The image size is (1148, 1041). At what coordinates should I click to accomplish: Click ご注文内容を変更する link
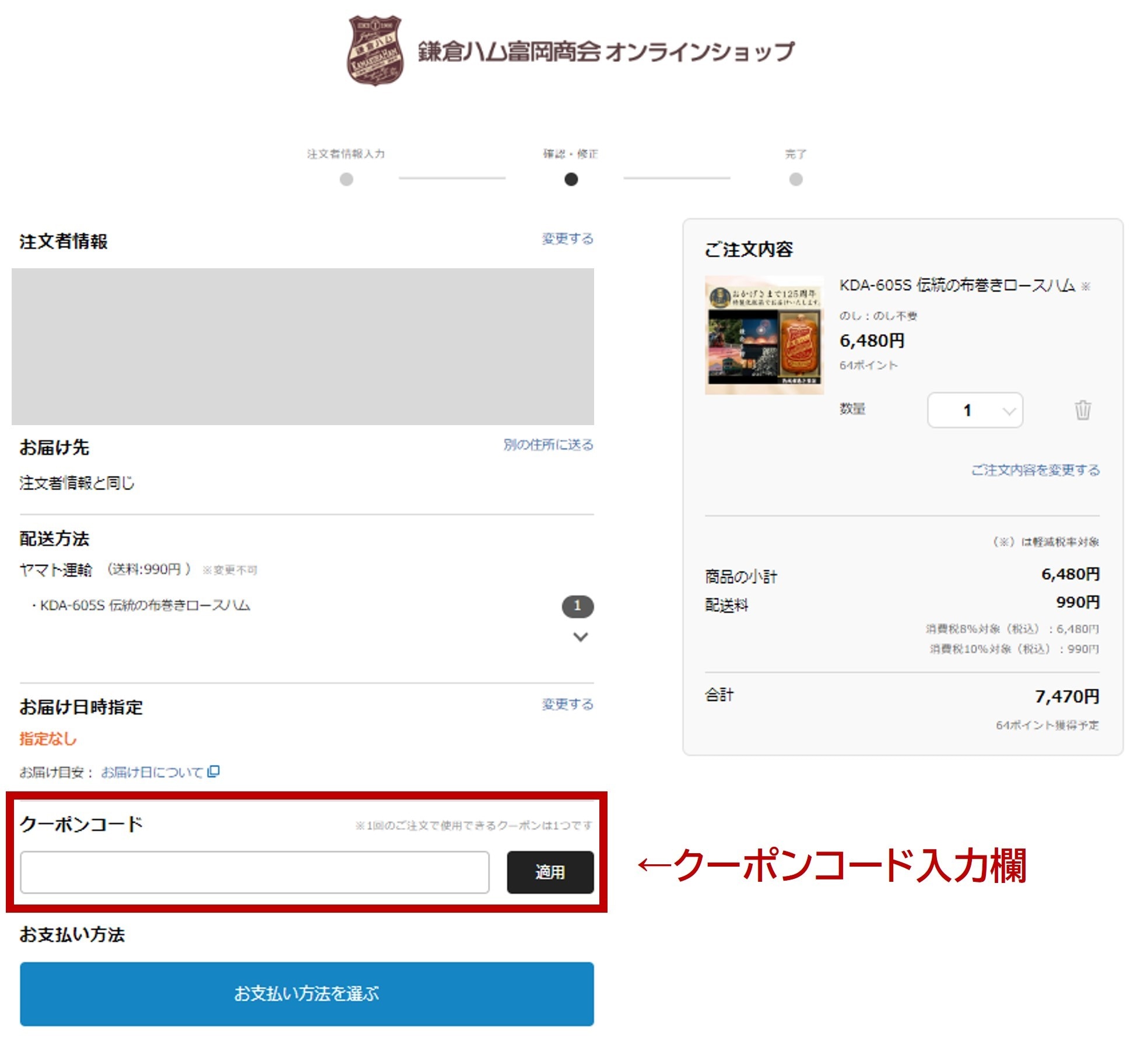[x=1035, y=470]
